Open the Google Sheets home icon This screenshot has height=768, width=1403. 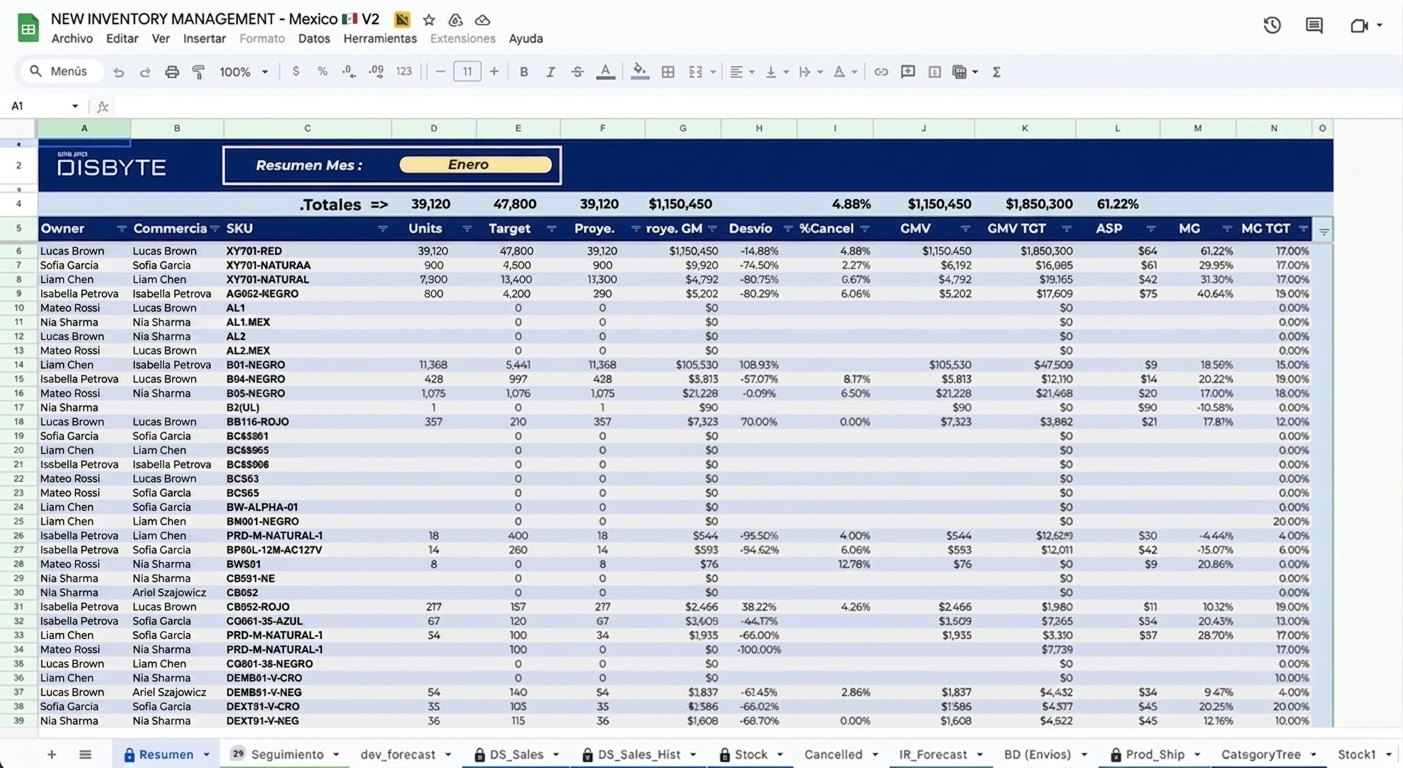(27, 27)
